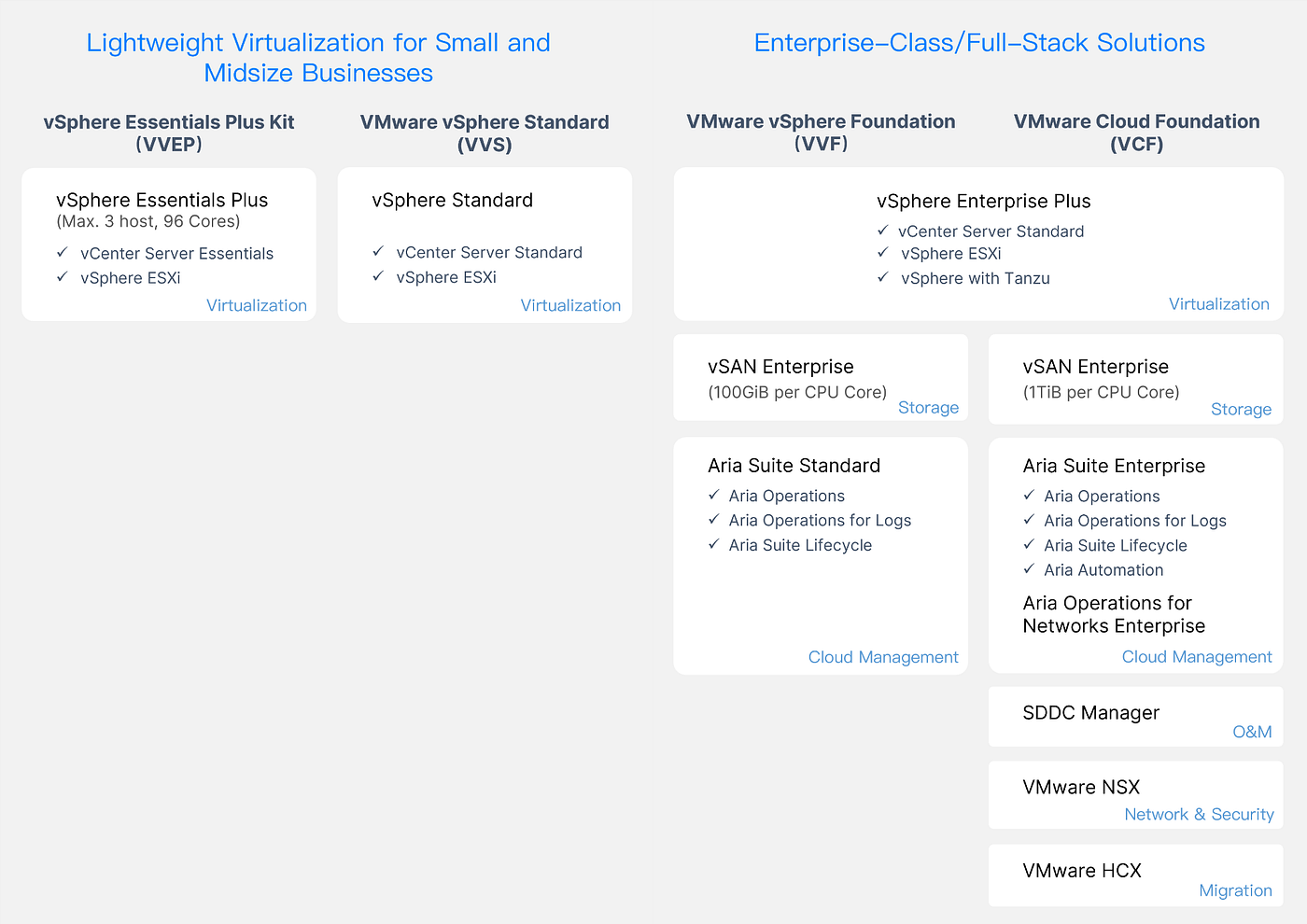The width and height of the screenshot is (1307, 924).
Task: Click the checkmark beside Aria Automation
Action: (x=1029, y=568)
